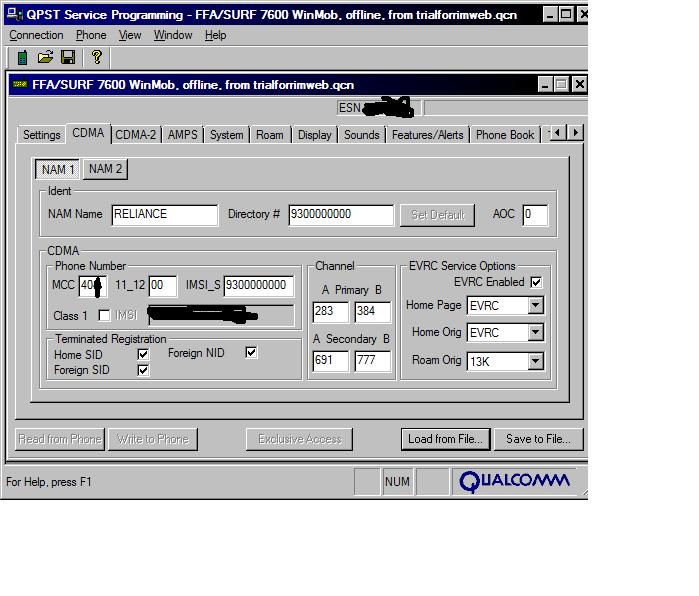Select the NAM 2 tab
This screenshot has width=699, height=596.
pyautogui.click(x=105, y=169)
